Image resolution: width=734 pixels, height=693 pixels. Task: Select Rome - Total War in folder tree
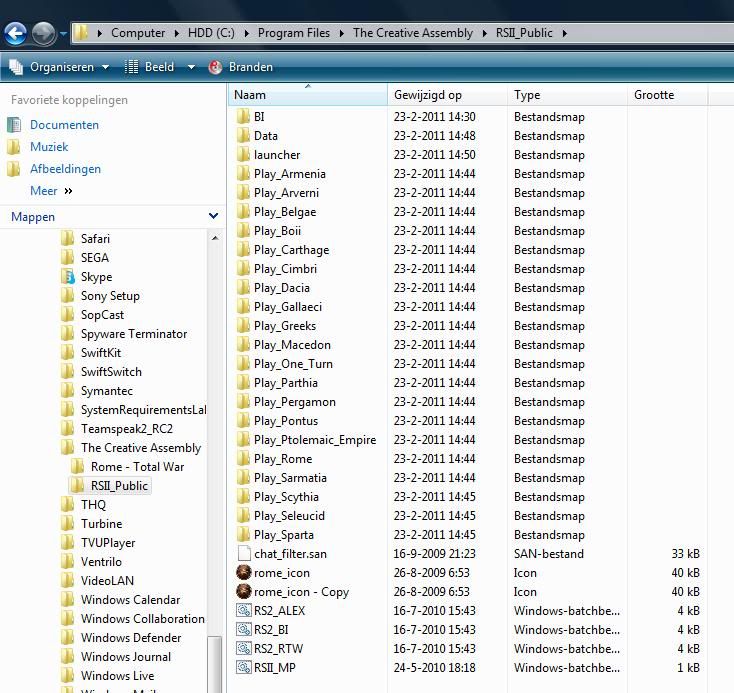pyautogui.click(x=137, y=467)
